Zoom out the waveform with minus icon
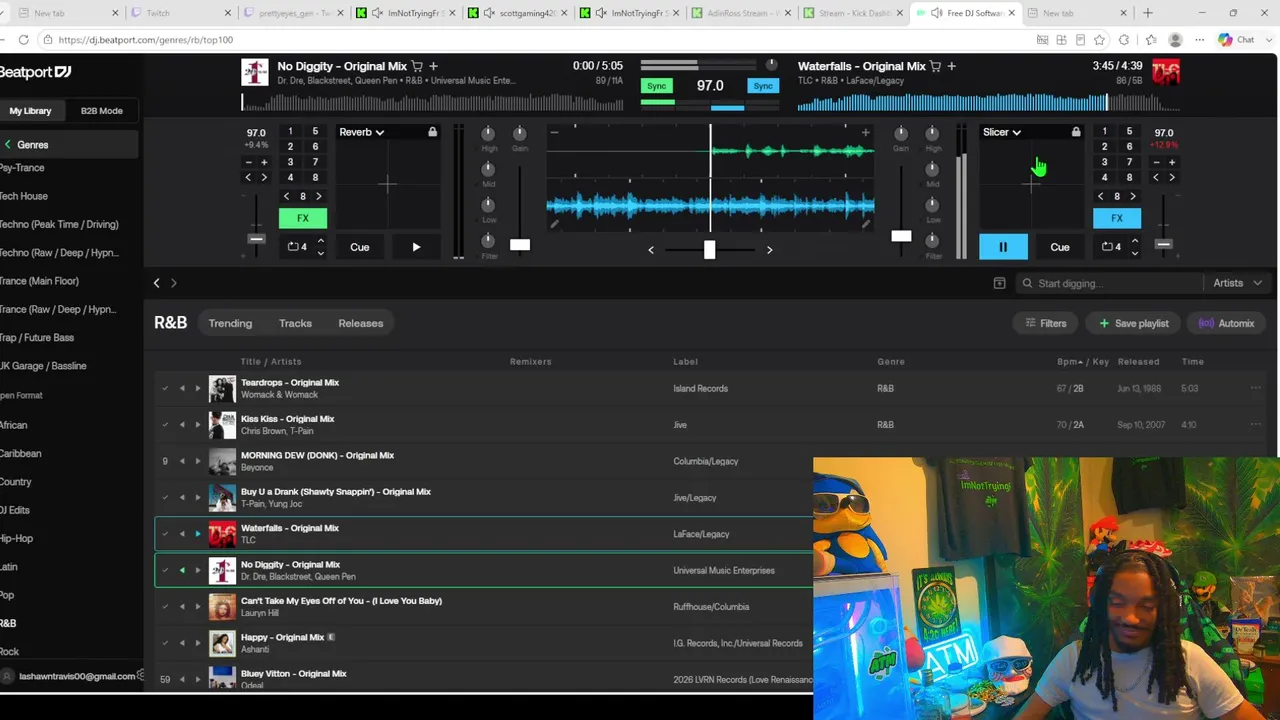This screenshot has height=720, width=1280. pyautogui.click(x=554, y=132)
